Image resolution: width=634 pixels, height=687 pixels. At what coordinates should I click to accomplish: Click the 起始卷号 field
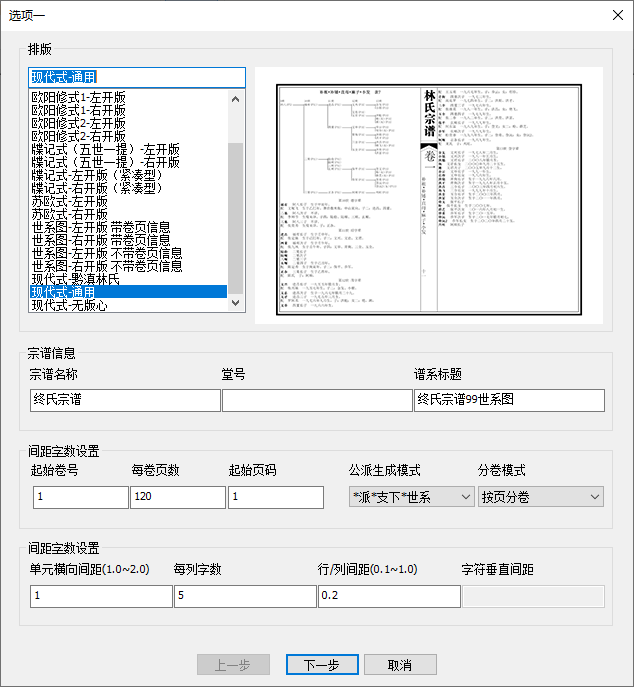pyautogui.click(x=81, y=497)
